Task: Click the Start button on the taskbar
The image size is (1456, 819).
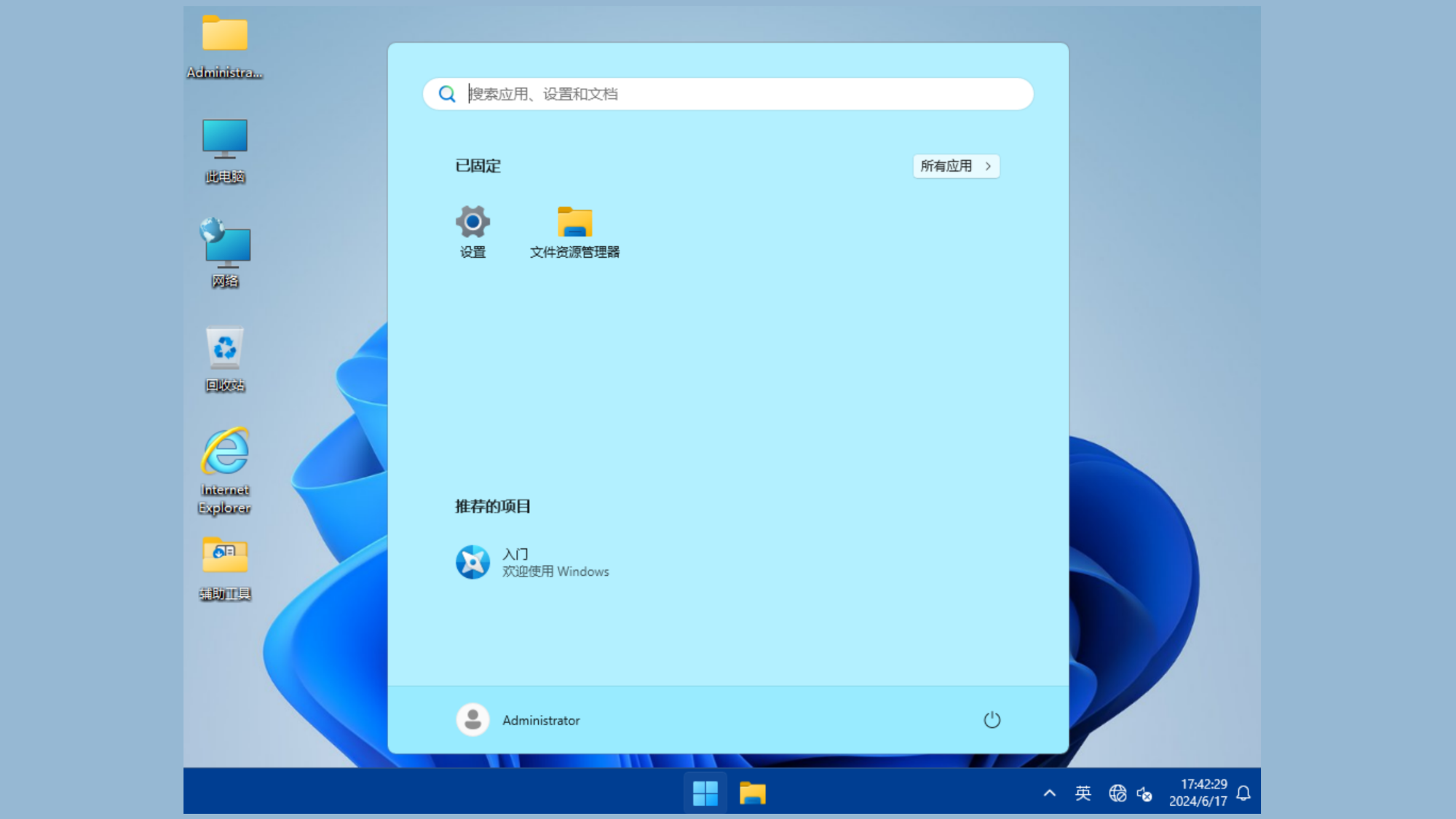Action: pyautogui.click(x=705, y=791)
